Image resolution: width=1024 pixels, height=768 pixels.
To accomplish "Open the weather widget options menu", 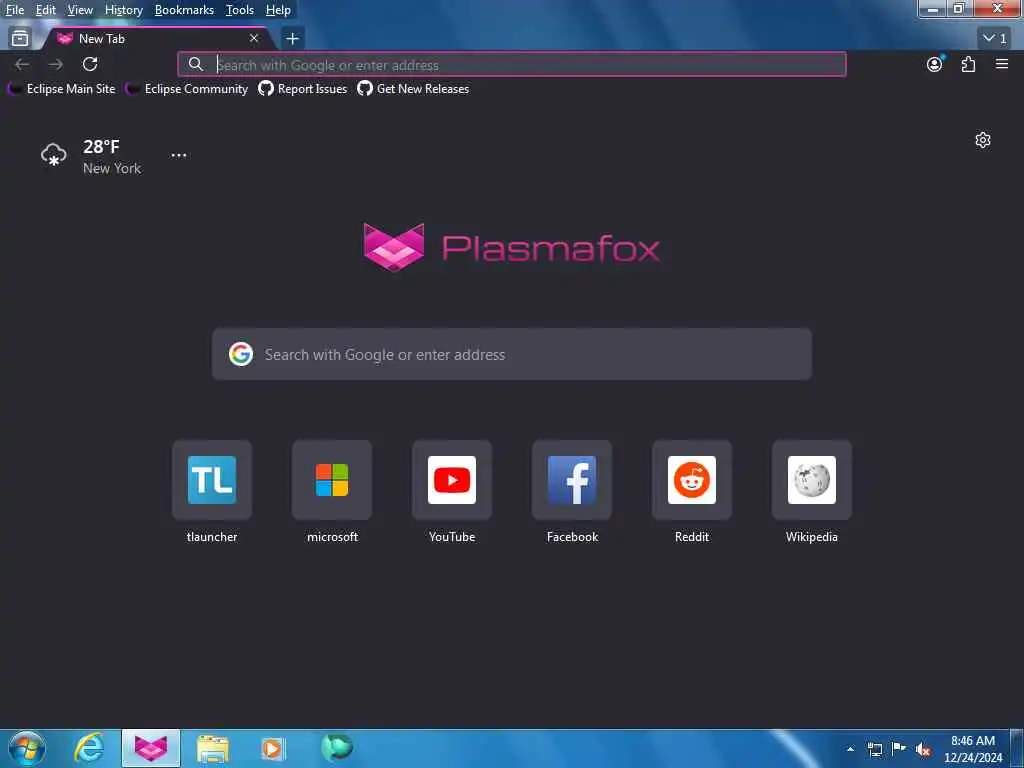I will click(x=179, y=155).
